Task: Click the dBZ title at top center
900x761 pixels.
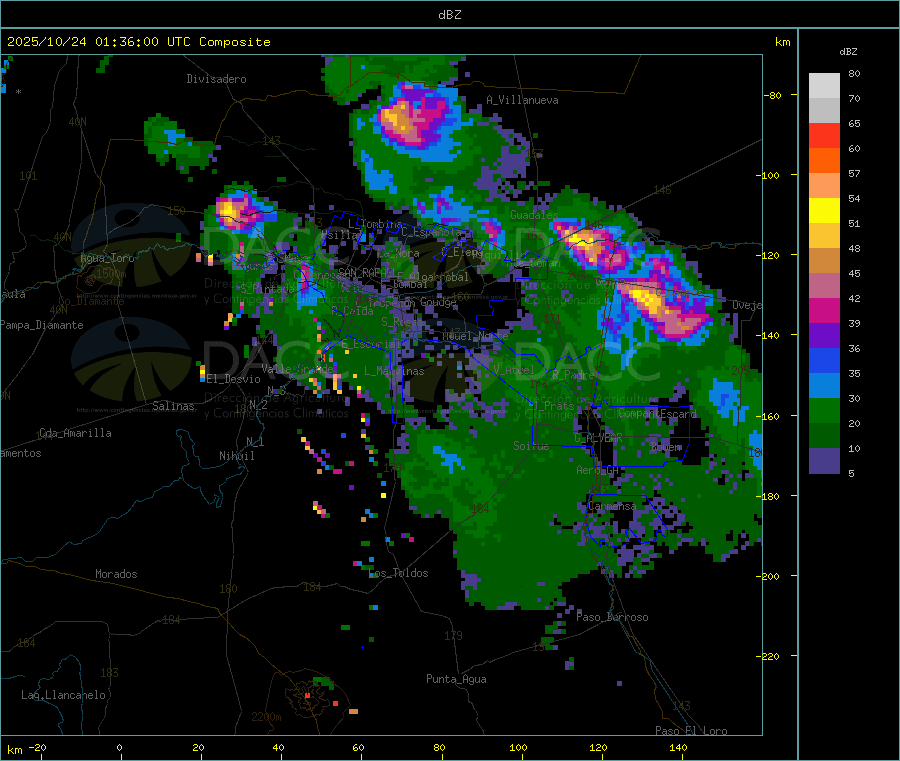Action: pyautogui.click(x=449, y=15)
